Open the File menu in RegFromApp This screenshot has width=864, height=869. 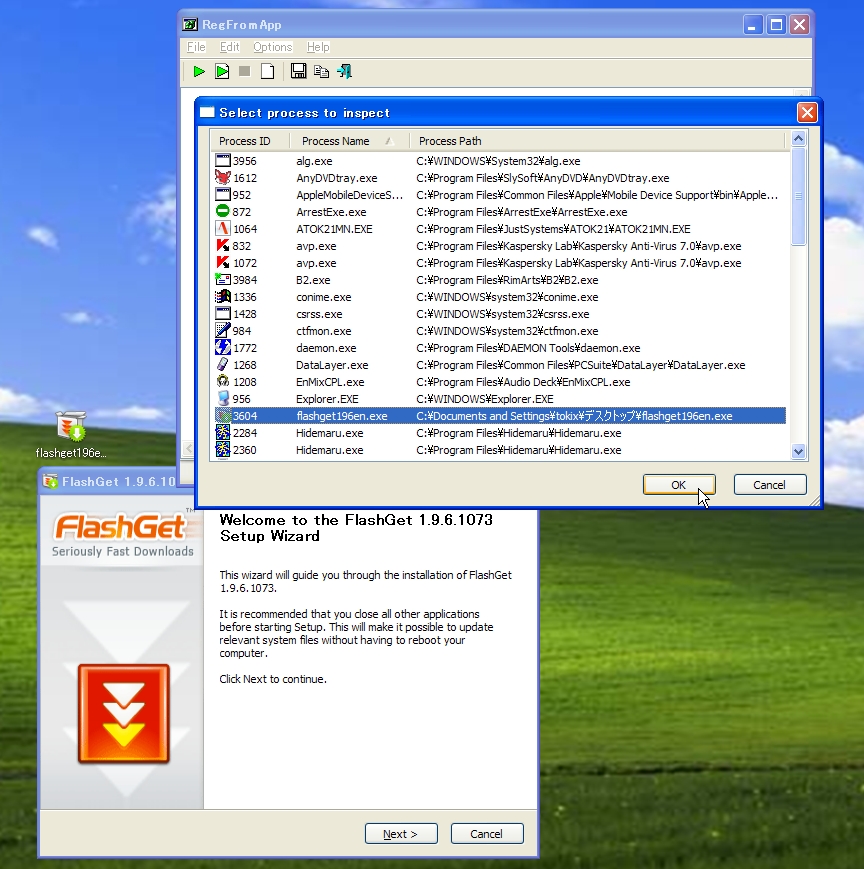tap(196, 47)
